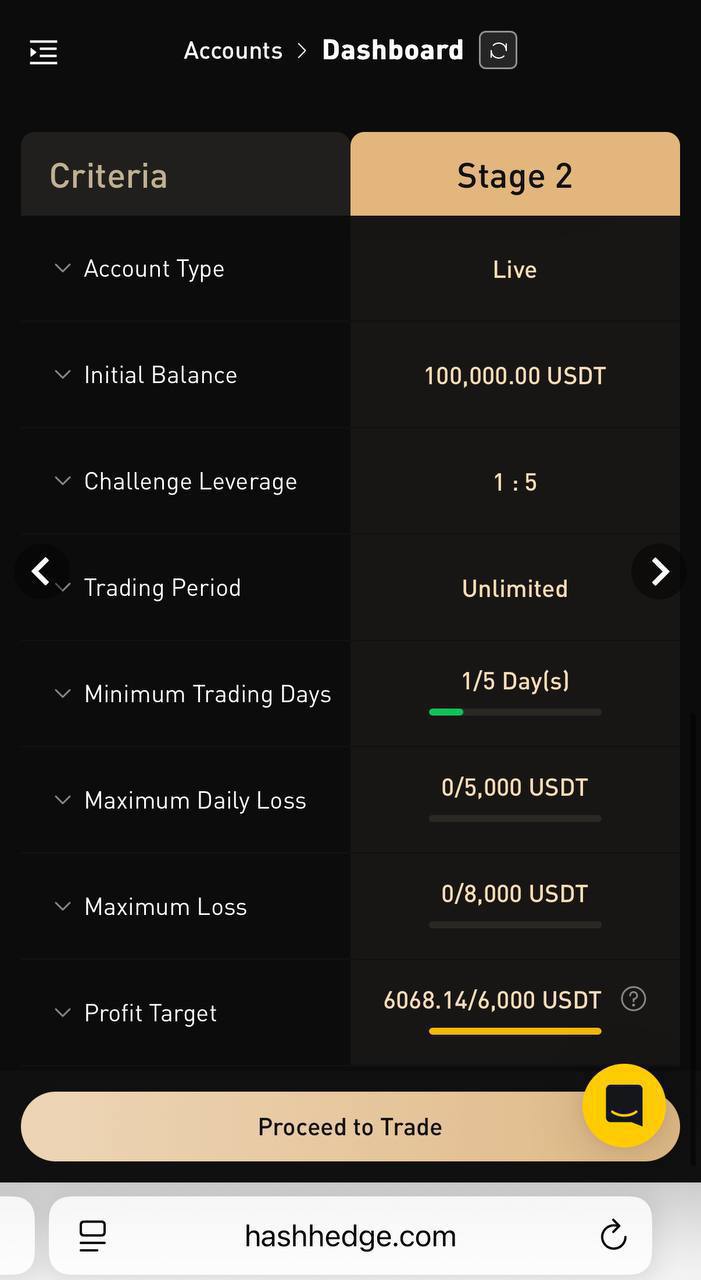
Task: Select the Stage 2 tab
Action: [x=515, y=174]
